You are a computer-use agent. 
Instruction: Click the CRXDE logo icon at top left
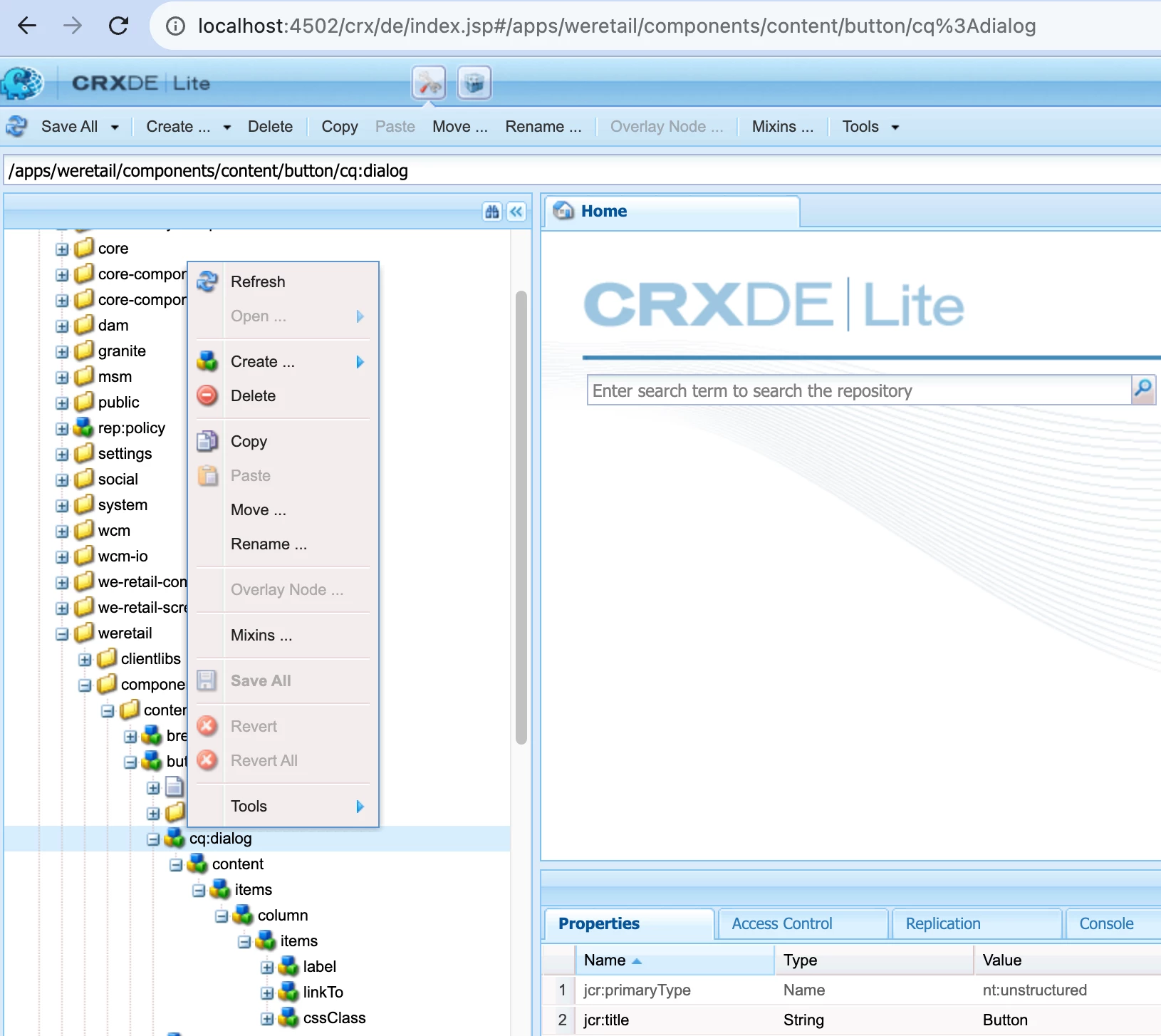[22, 83]
